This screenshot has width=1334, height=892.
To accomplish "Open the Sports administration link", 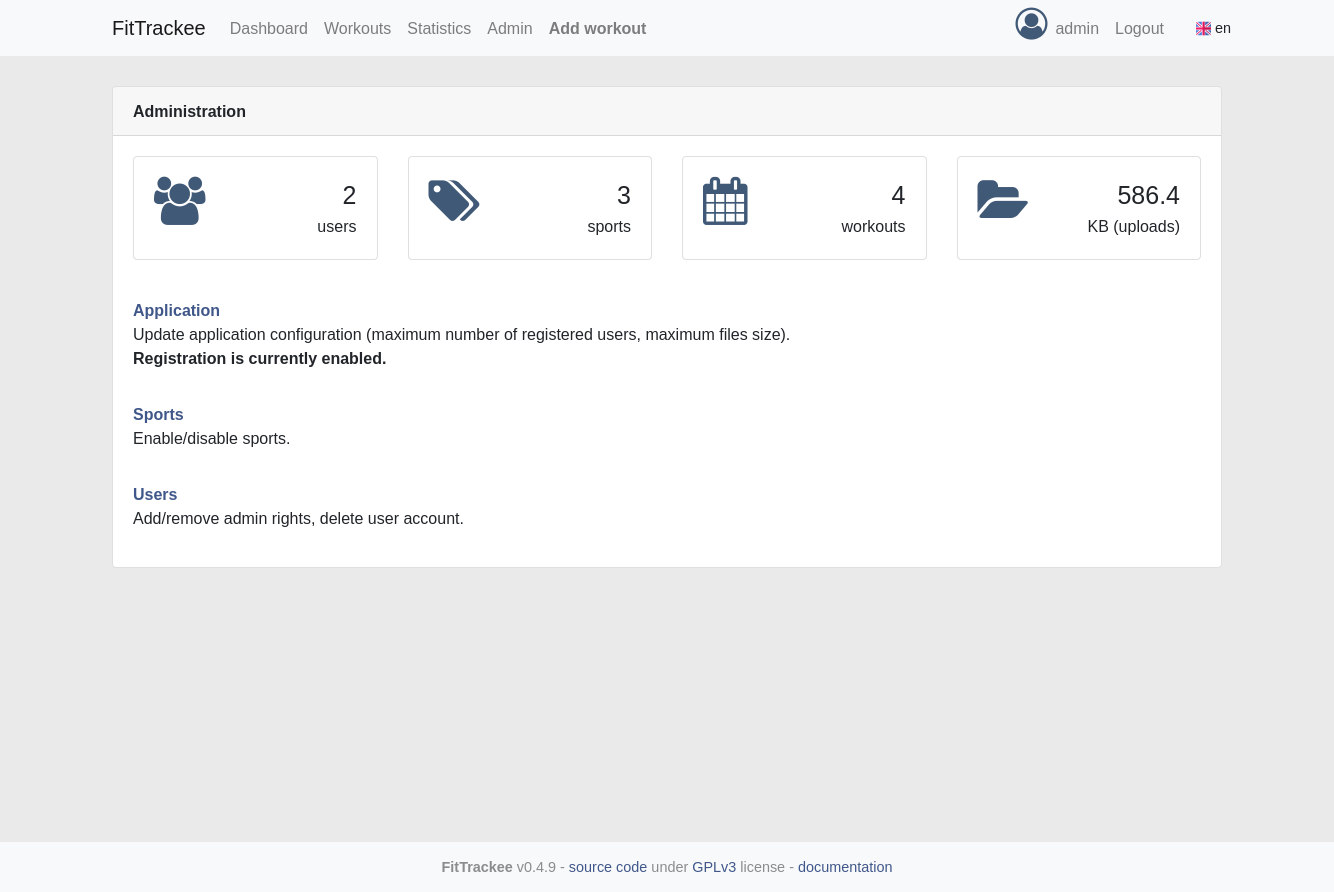I will coord(158,415).
